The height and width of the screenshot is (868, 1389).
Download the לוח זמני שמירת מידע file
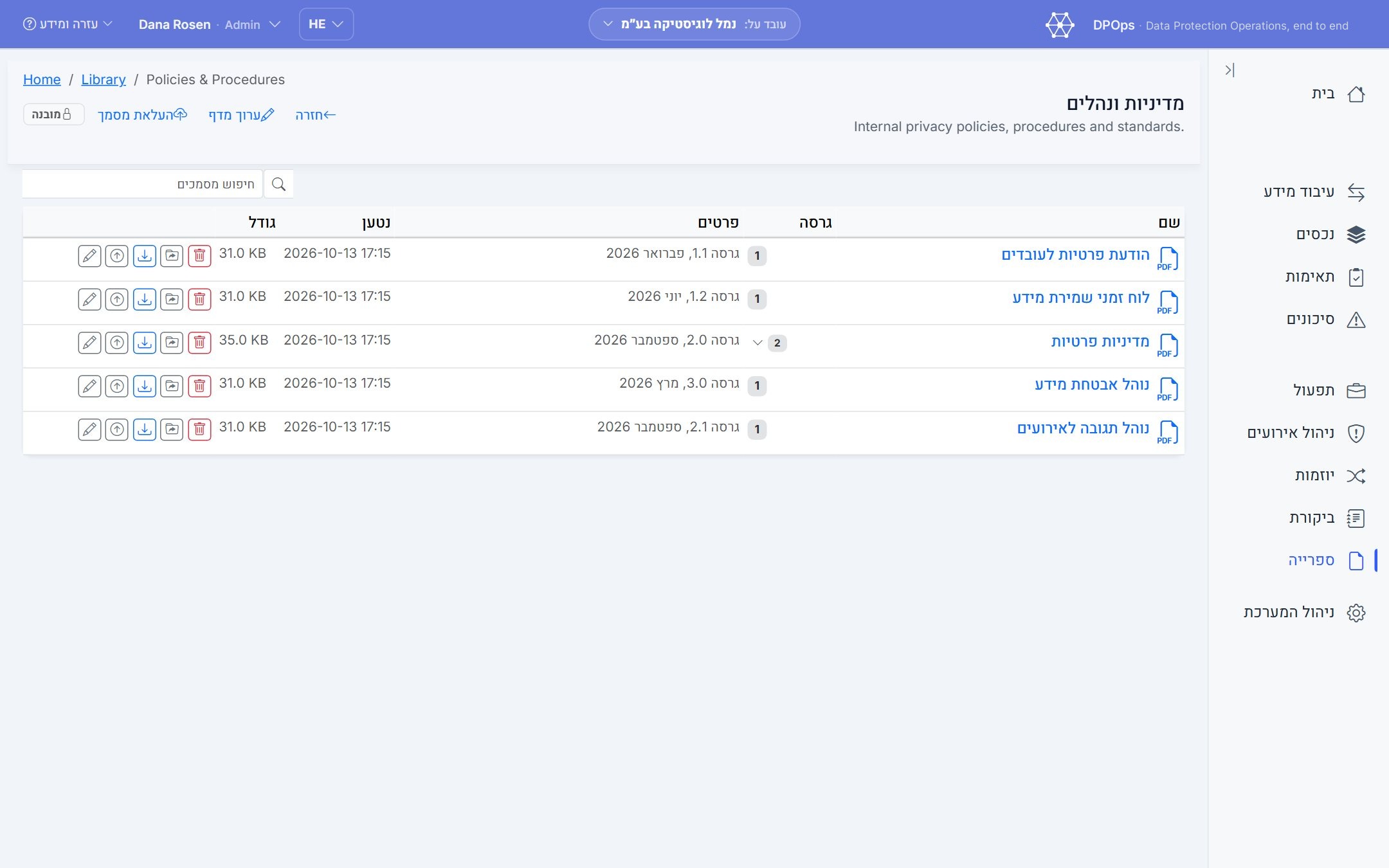pyautogui.click(x=145, y=299)
